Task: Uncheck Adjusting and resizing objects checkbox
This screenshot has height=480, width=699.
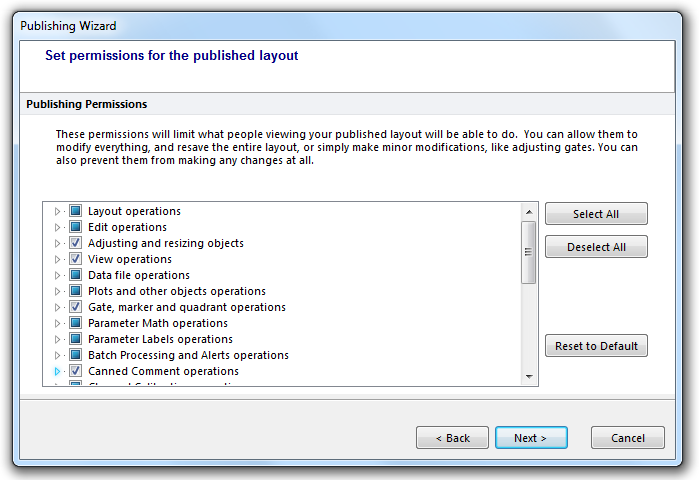Action: coord(75,243)
